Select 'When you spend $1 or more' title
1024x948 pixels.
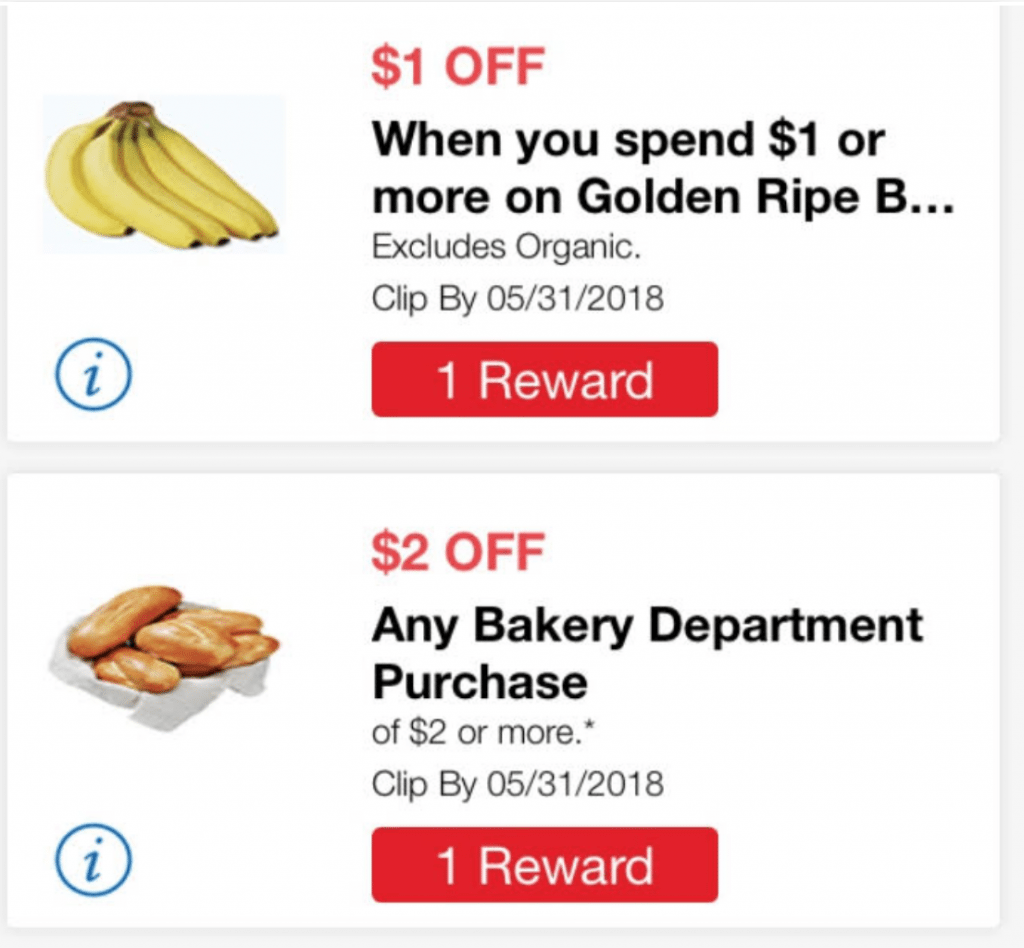click(662, 168)
